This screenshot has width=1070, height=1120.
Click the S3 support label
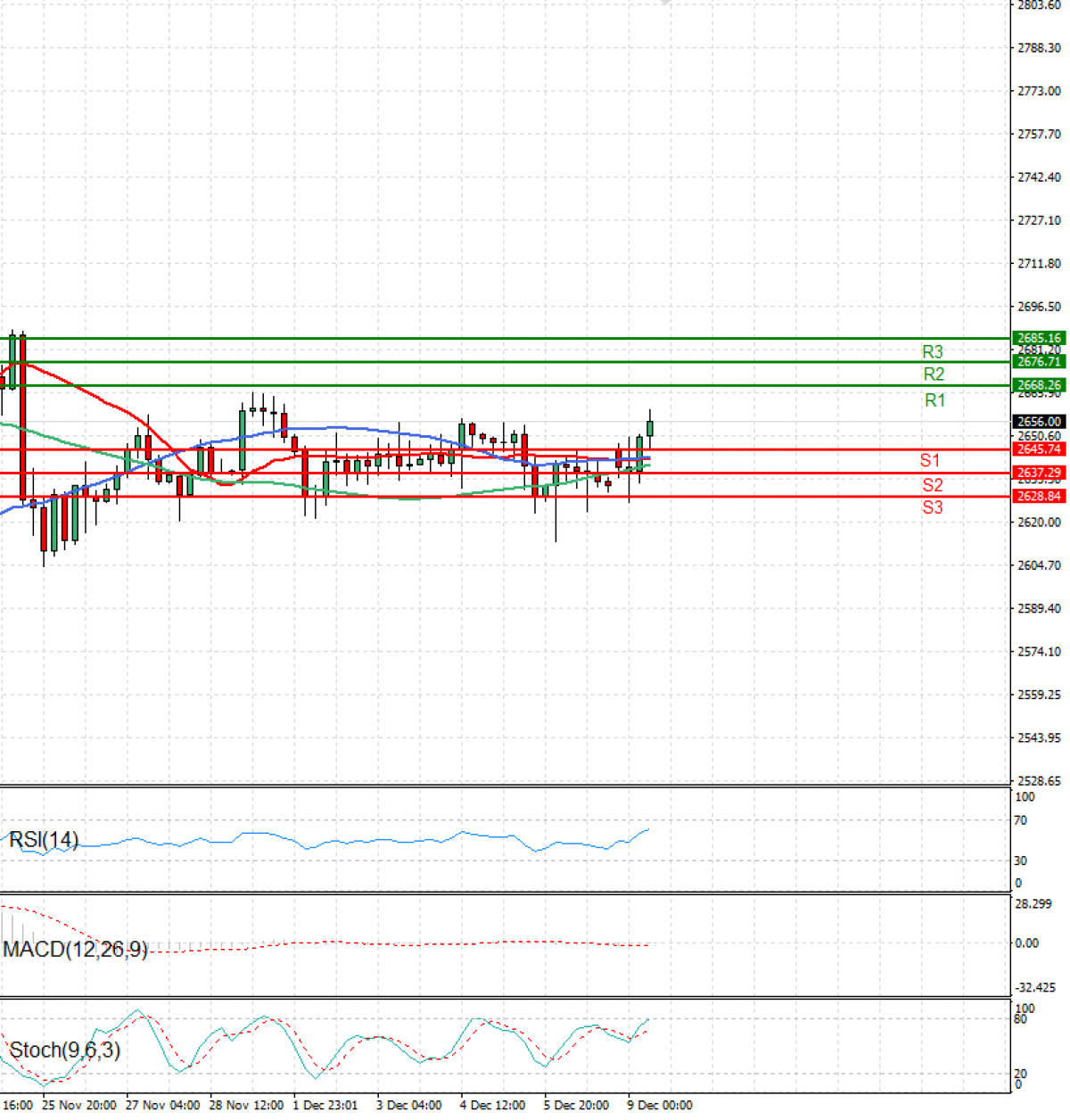click(933, 507)
